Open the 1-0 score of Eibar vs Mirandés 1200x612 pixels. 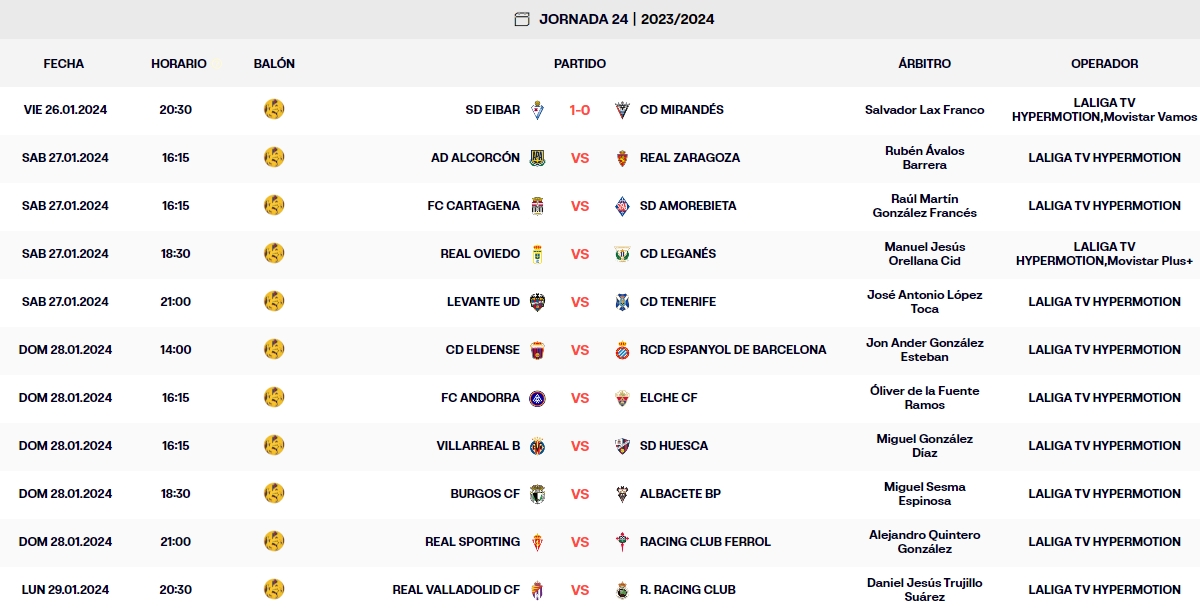pos(581,110)
